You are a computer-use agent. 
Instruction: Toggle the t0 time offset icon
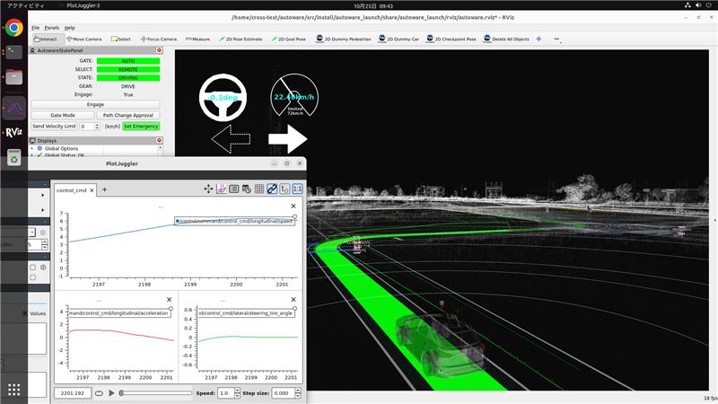pyautogui.click(x=285, y=189)
